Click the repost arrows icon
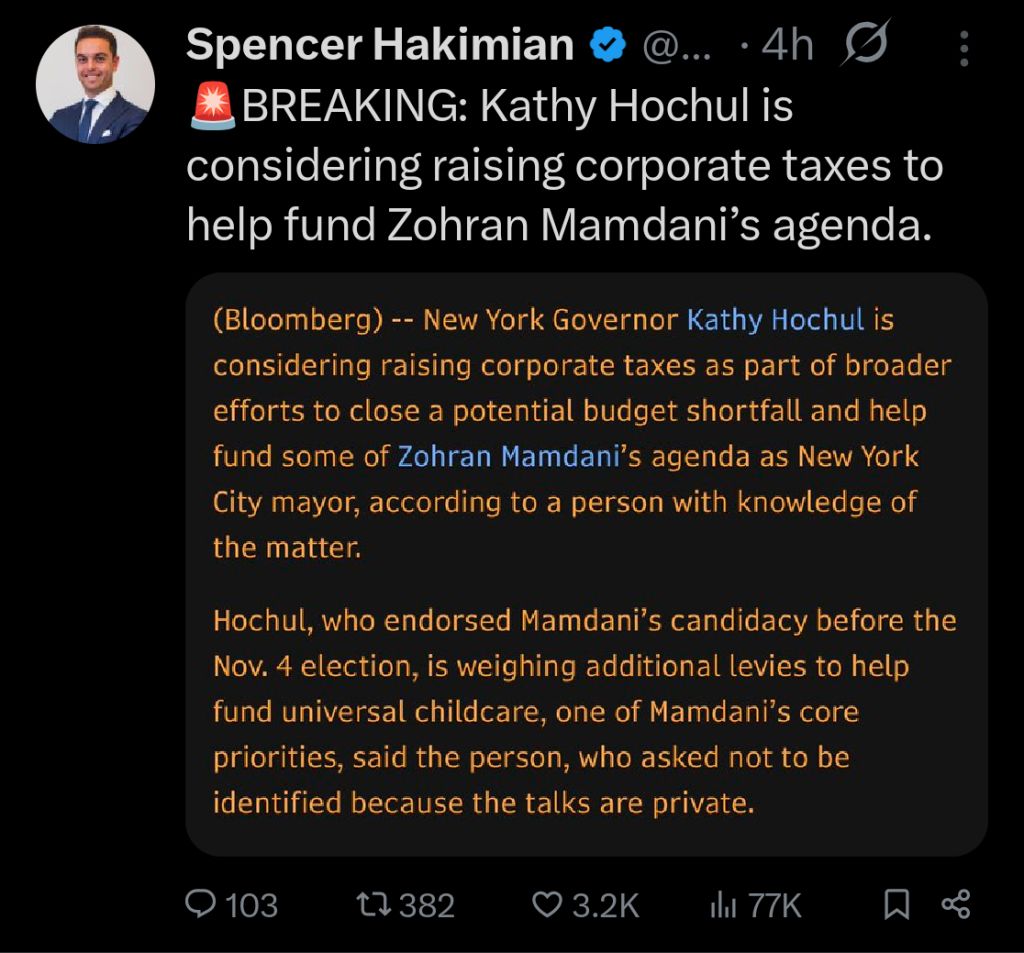This screenshot has width=1024, height=953. point(378,904)
